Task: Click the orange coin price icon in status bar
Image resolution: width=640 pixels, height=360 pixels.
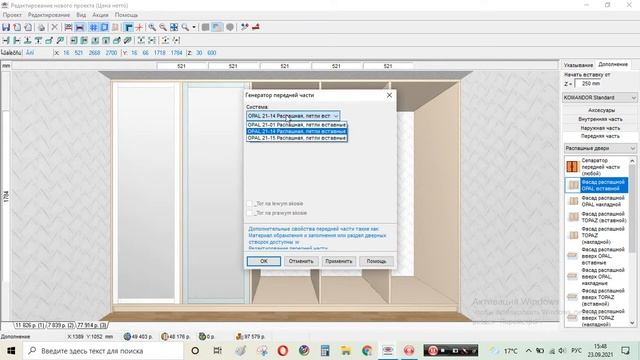Action: (x=164, y=336)
